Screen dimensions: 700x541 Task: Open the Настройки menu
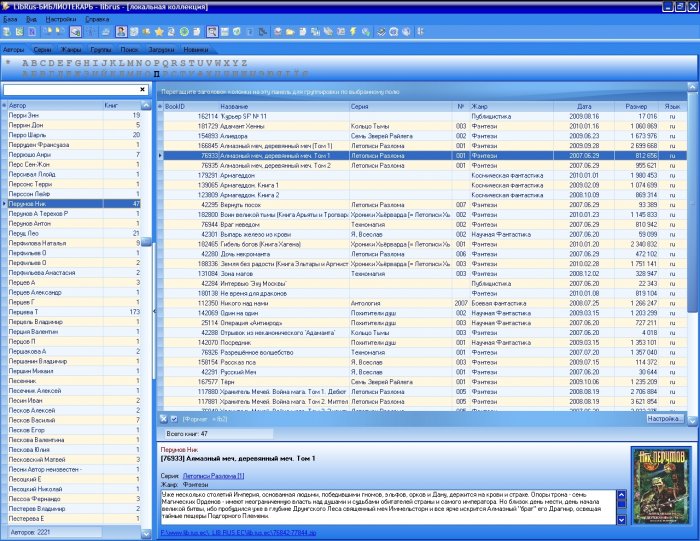(x=60, y=19)
